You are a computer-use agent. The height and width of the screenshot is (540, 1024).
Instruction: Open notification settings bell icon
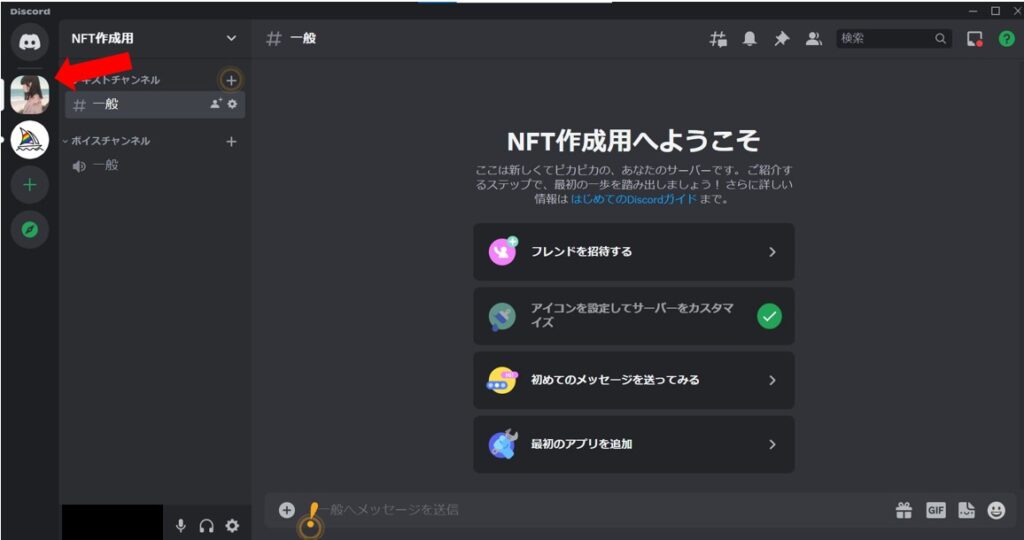[x=750, y=39]
